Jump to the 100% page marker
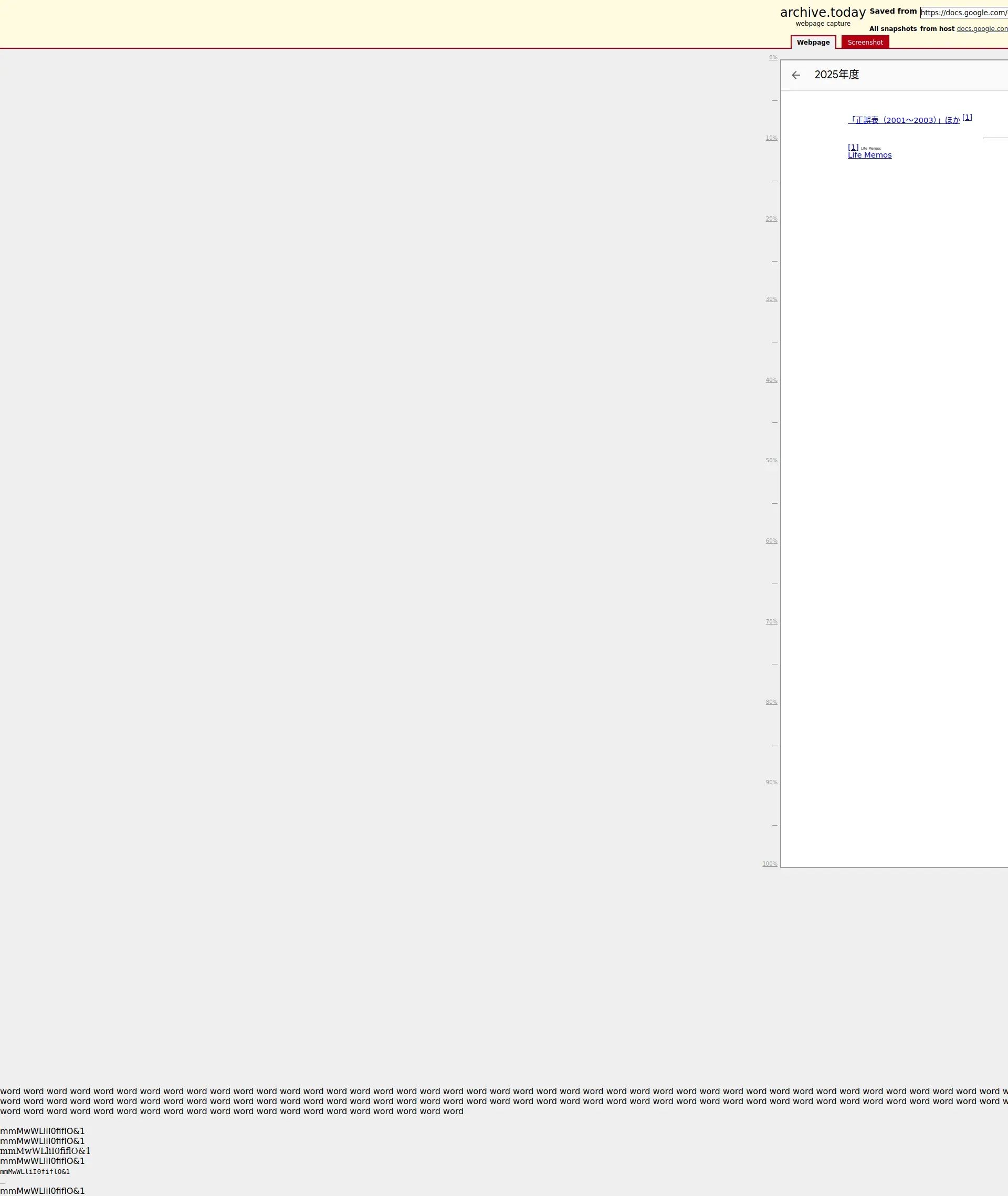This screenshot has width=1008, height=1196. tap(770, 864)
